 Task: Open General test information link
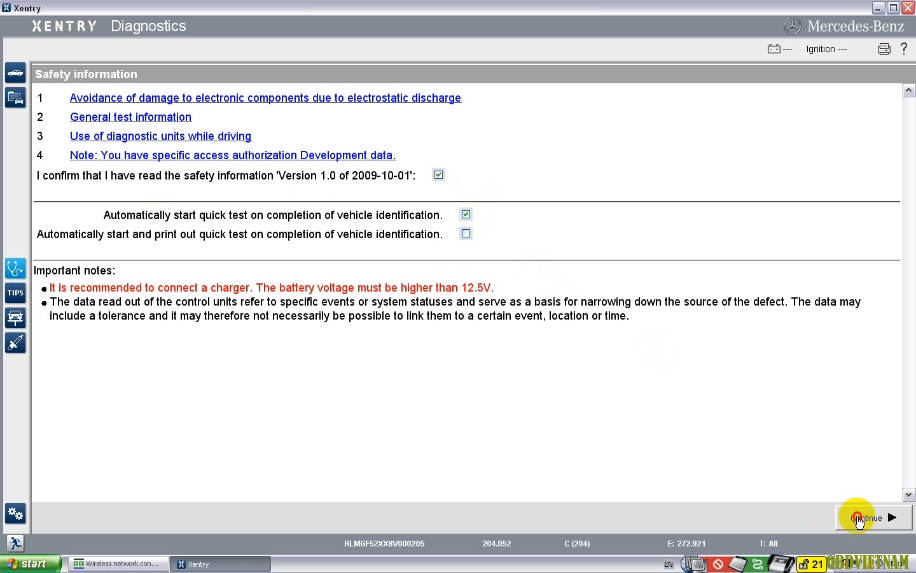coord(131,117)
